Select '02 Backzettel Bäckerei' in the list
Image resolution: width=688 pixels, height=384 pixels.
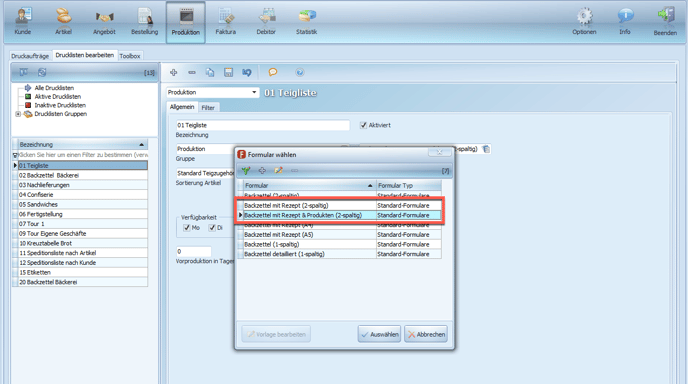click(82, 175)
